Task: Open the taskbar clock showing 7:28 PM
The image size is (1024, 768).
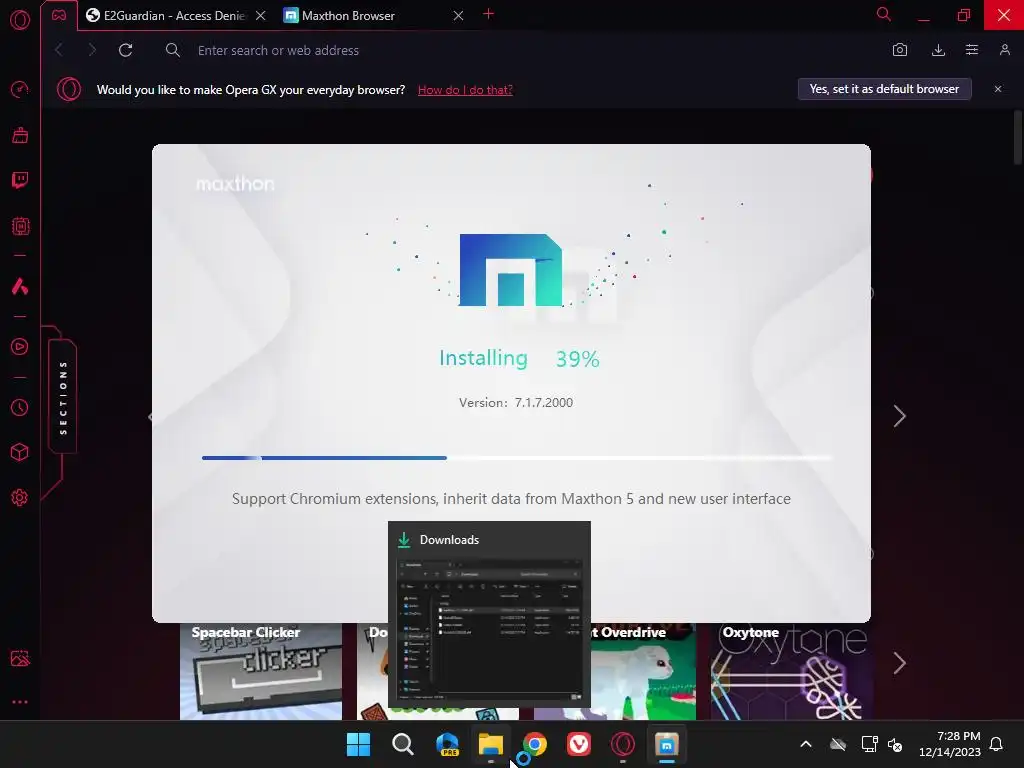Action: click(950, 744)
